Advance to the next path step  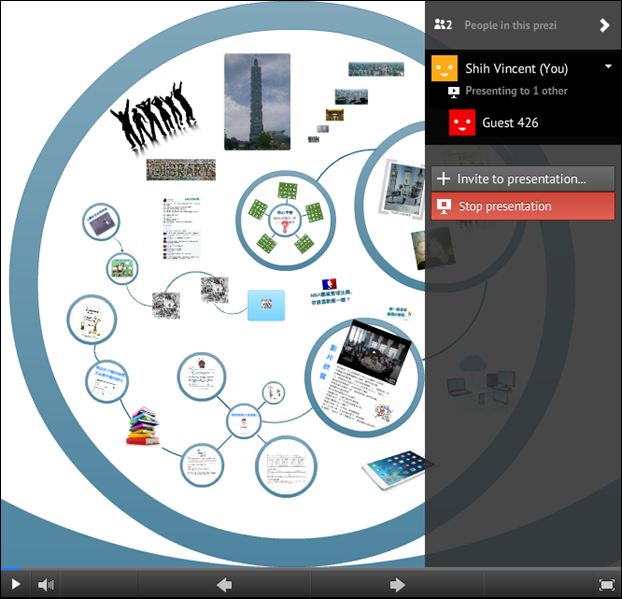click(397, 585)
